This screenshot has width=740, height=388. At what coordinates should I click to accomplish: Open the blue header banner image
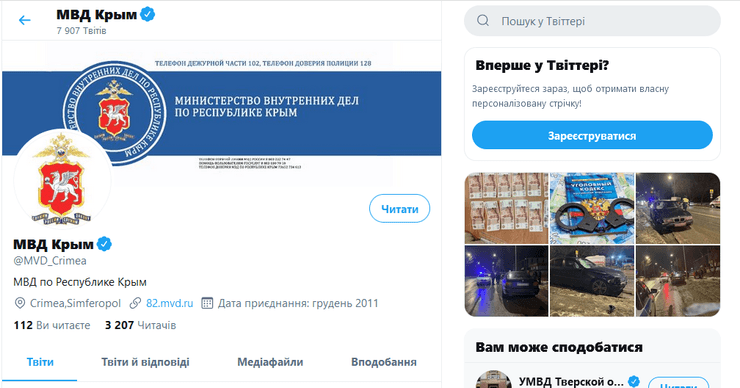coord(222,113)
